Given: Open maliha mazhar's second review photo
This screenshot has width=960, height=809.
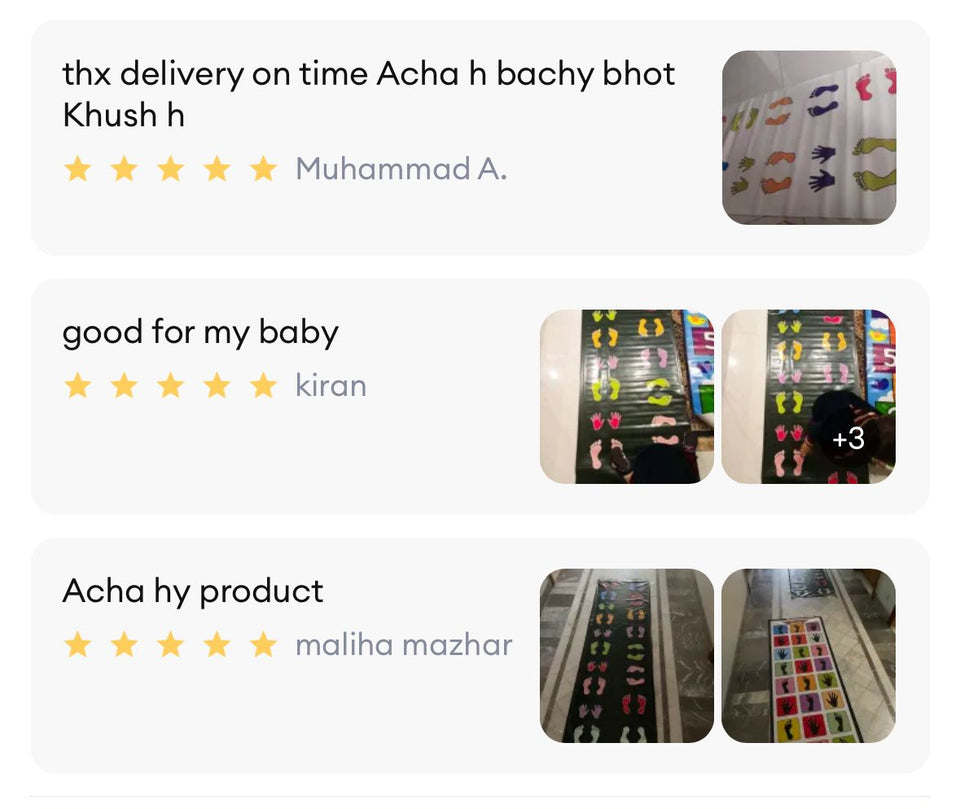Looking at the screenshot, I should 809,656.
